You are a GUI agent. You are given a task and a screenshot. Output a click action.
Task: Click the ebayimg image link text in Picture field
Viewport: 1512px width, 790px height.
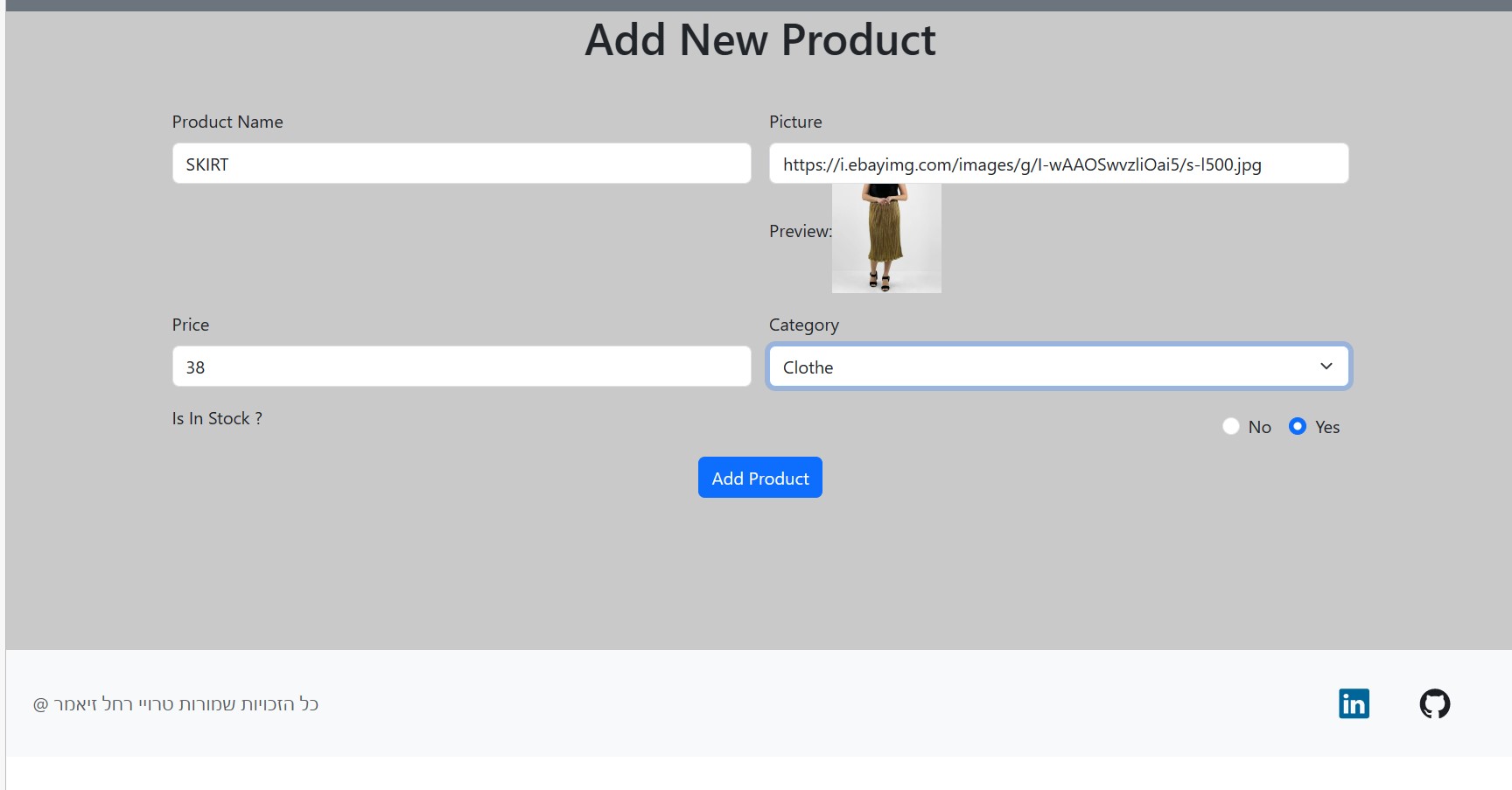click(x=1024, y=164)
